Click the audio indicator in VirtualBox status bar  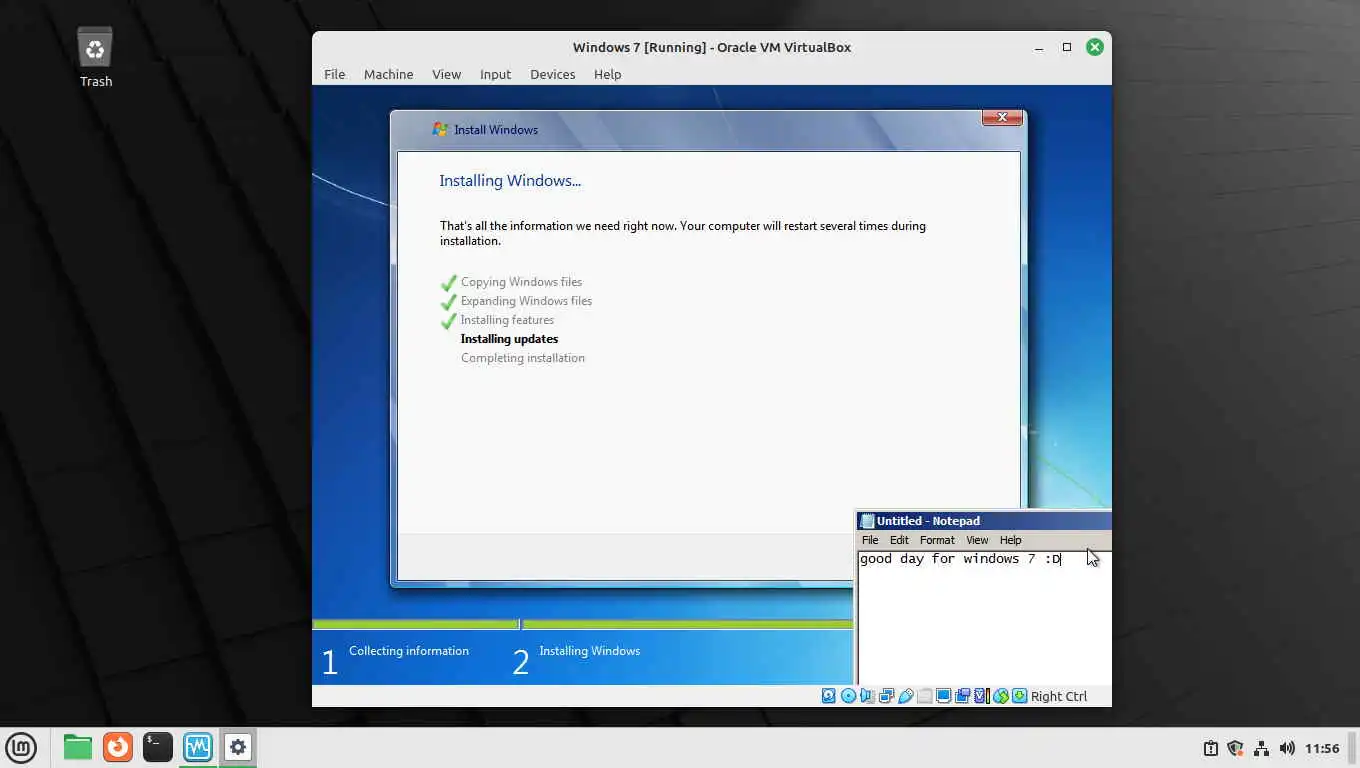pyautogui.click(x=867, y=696)
